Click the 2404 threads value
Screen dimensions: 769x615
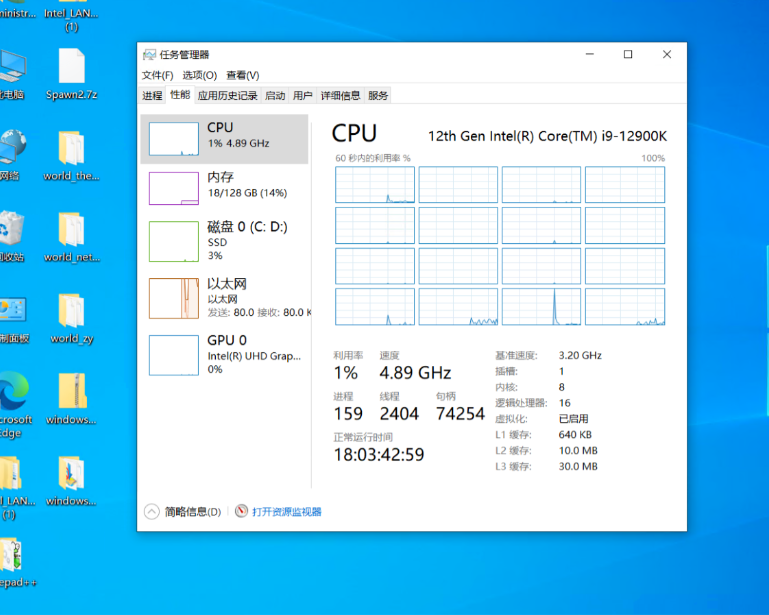pos(399,413)
